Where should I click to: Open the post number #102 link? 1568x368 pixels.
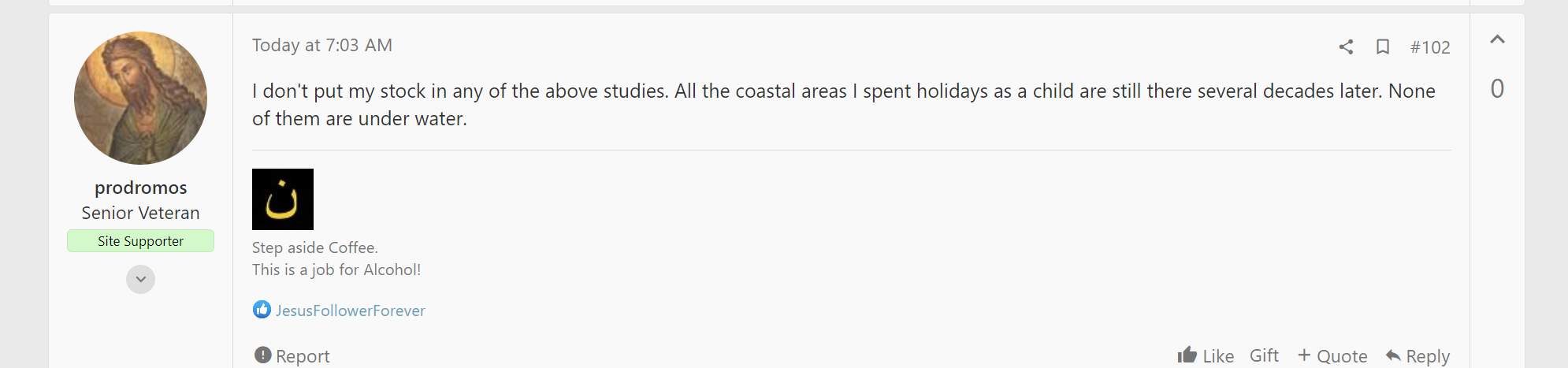coord(1429,47)
